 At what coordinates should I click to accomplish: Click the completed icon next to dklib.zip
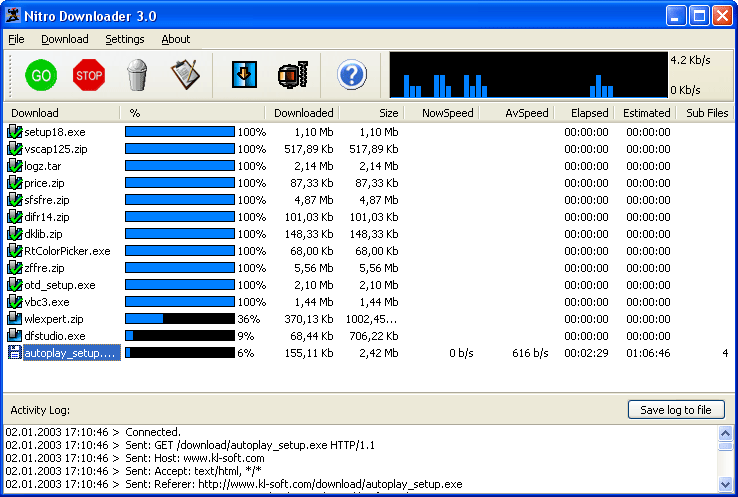click(15, 233)
